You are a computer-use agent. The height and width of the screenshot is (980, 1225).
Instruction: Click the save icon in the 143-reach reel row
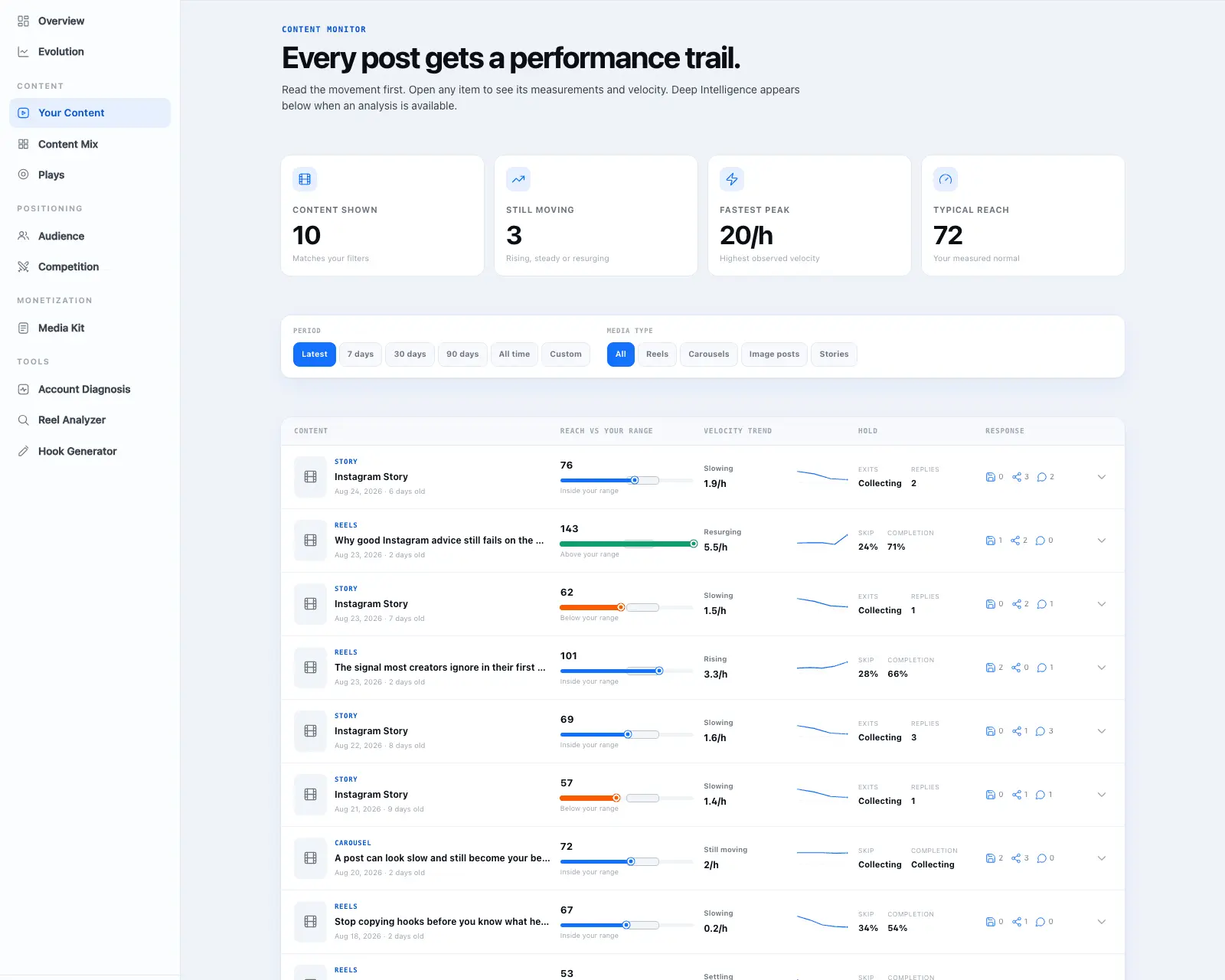990,541
